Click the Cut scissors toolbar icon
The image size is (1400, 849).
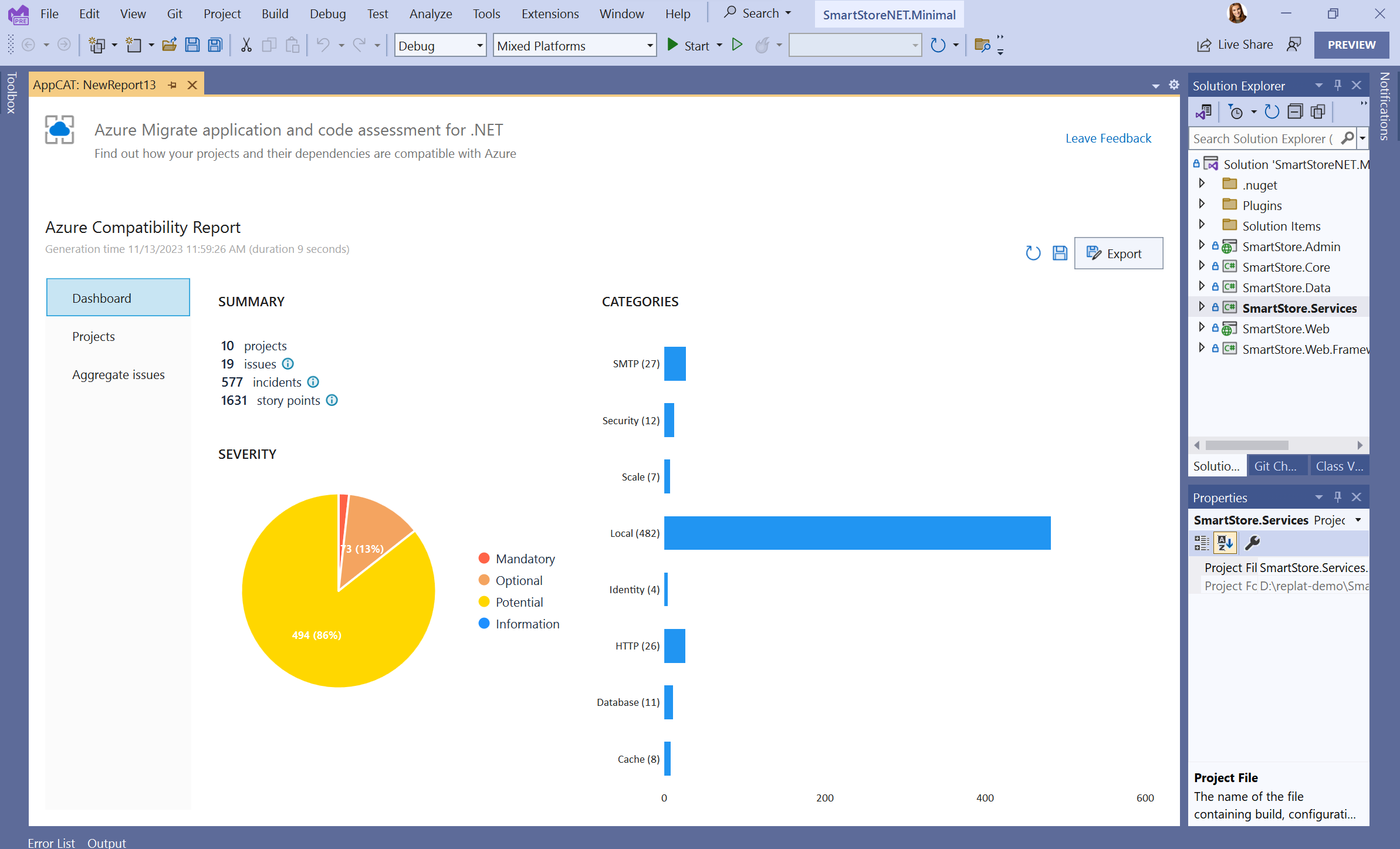[x=246, y=45]
